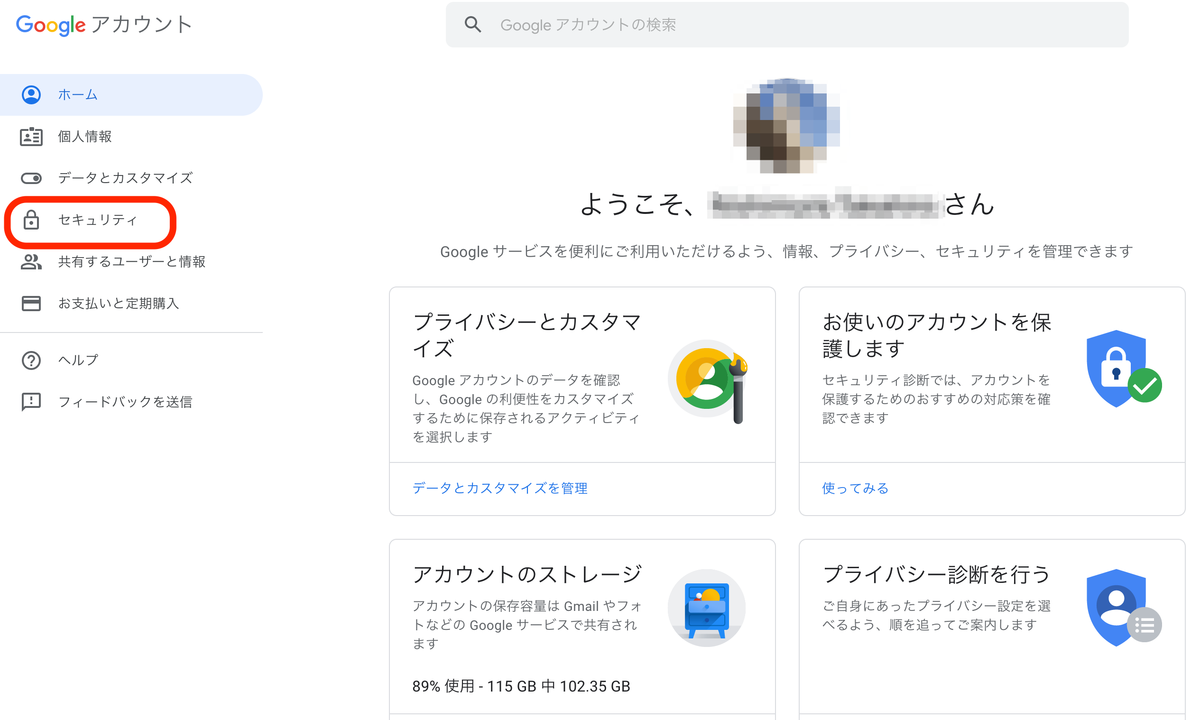The height and width of the screenshot is (720, 1200).
Task: Click the お使いのアカウントを保護します heading
Action: coord(937,335)
